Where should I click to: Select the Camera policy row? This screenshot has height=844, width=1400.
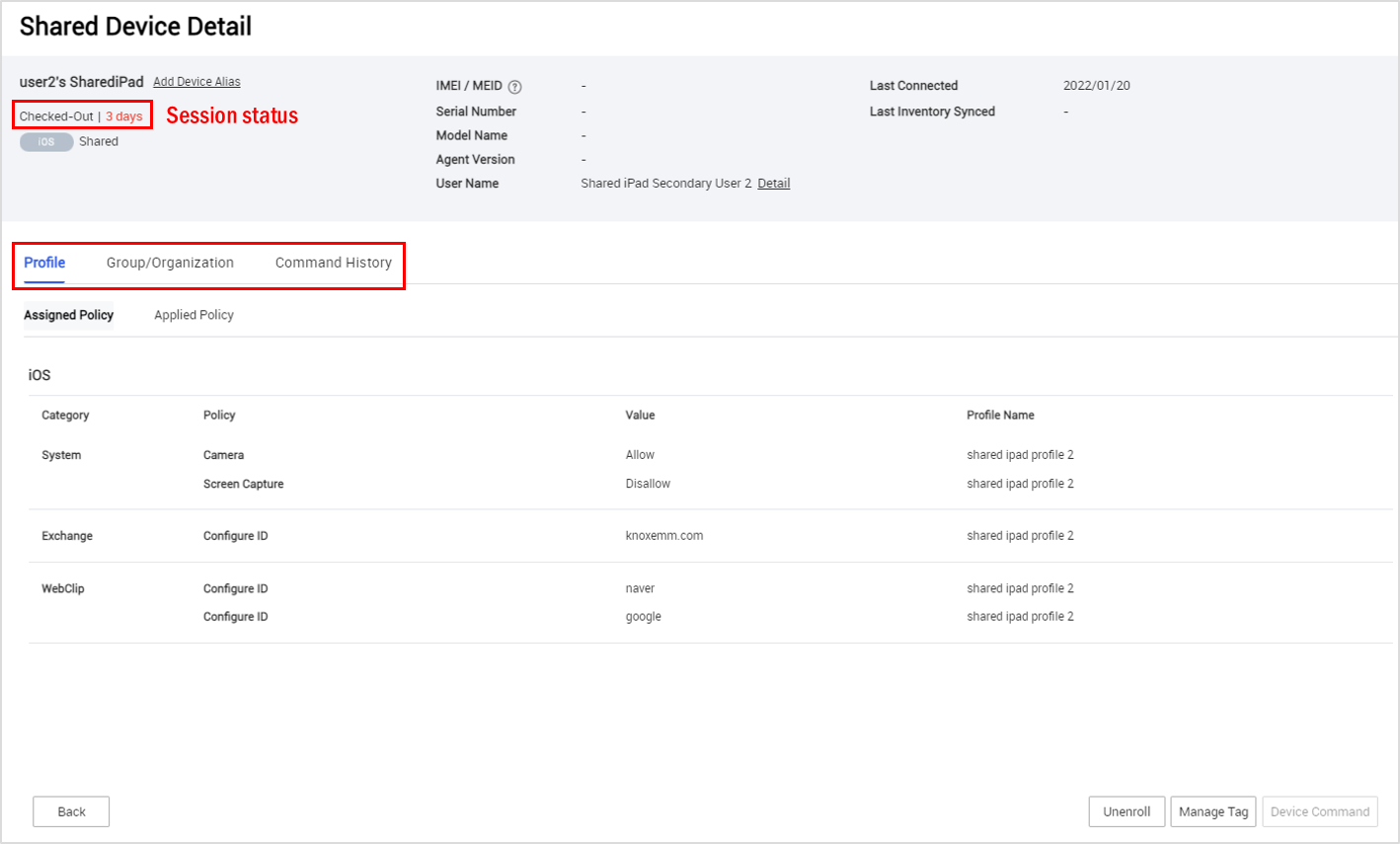223,455
